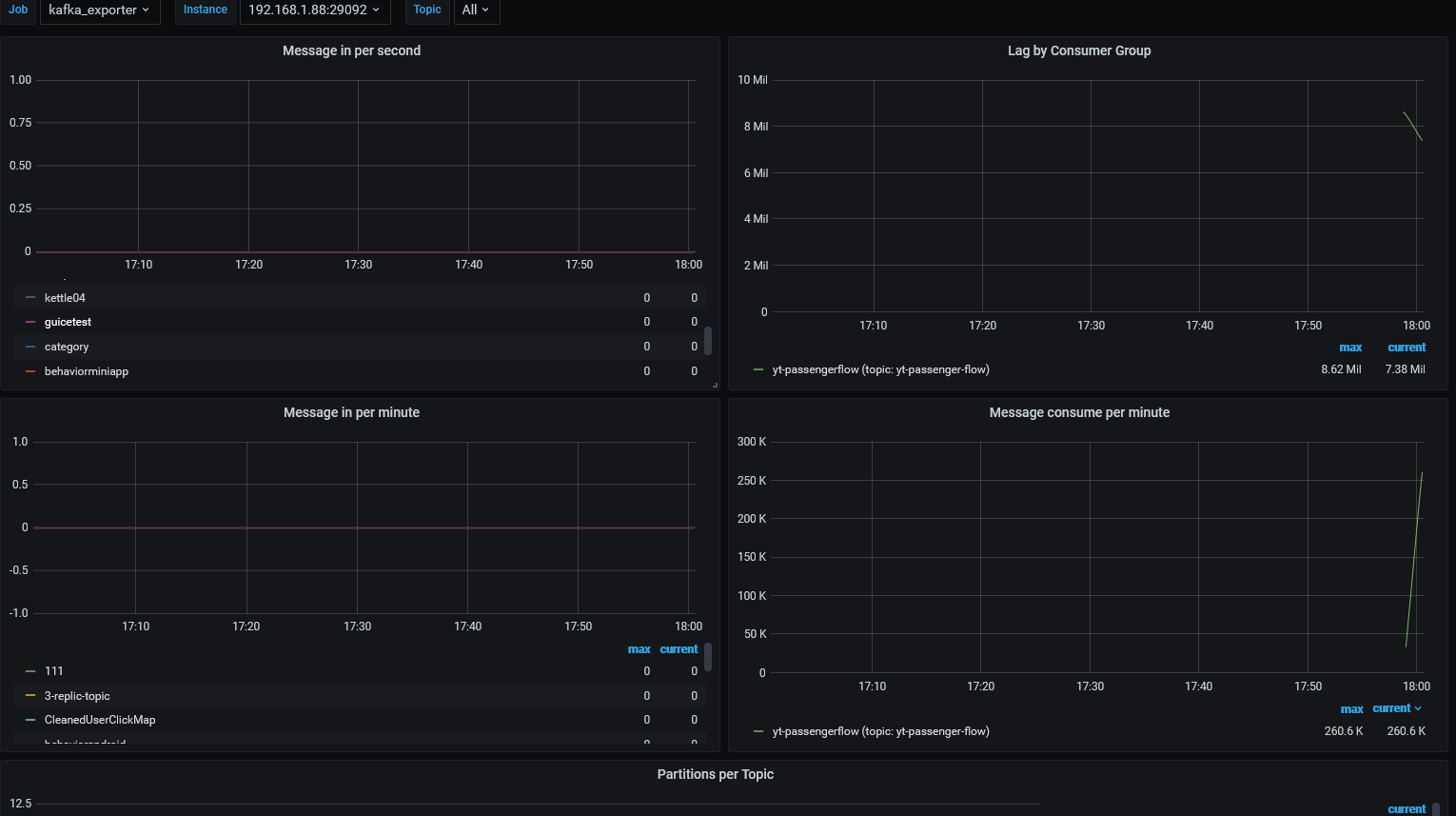Toggle yt-passengerflow series in Lag by Consumer Group legend
The image size is (1456, 816).
[881, 369]
